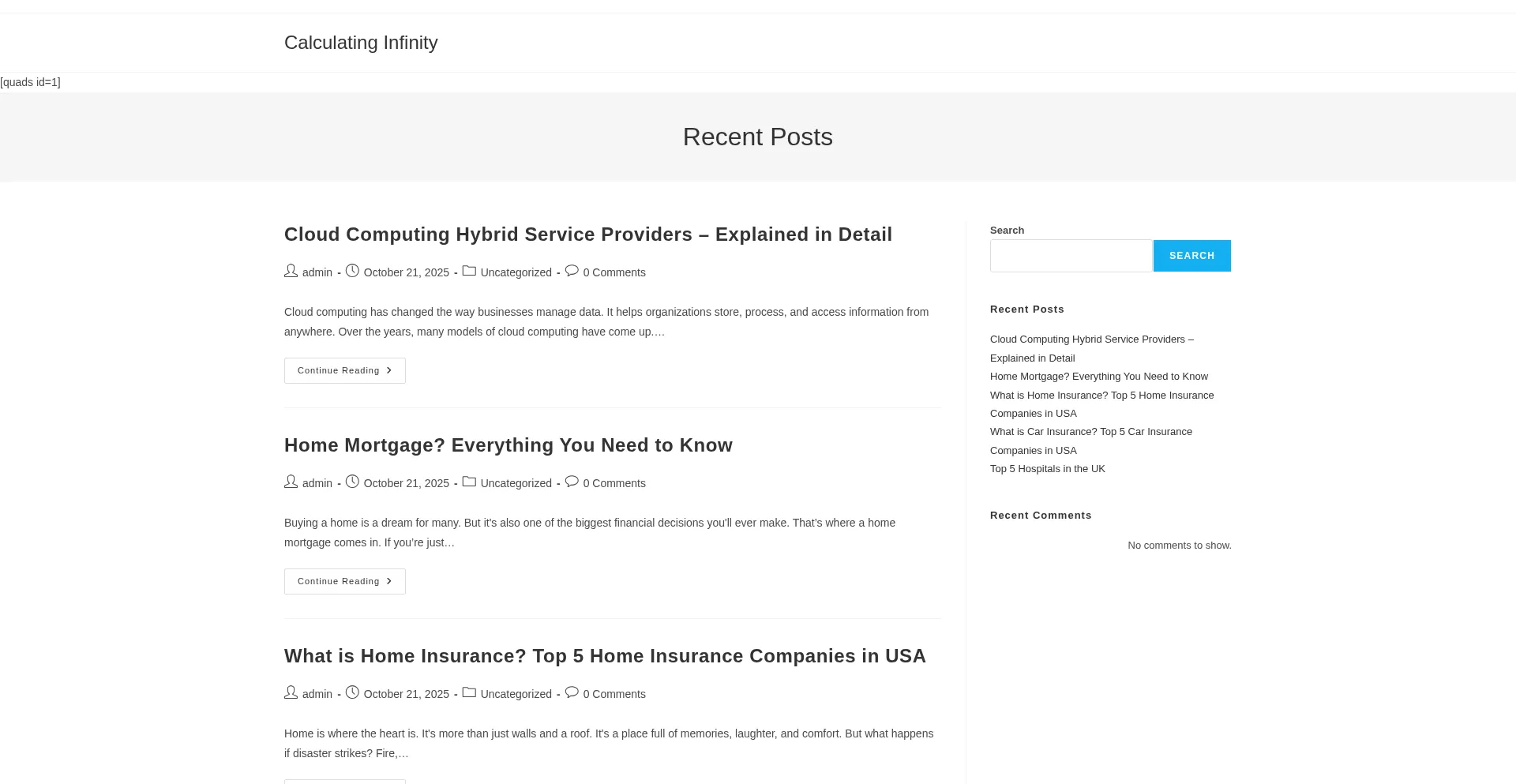Viewport: 1516px width, 784px height.
Task: Click the author icon on Home Insurance post
Action: click(x=291, y=692)
